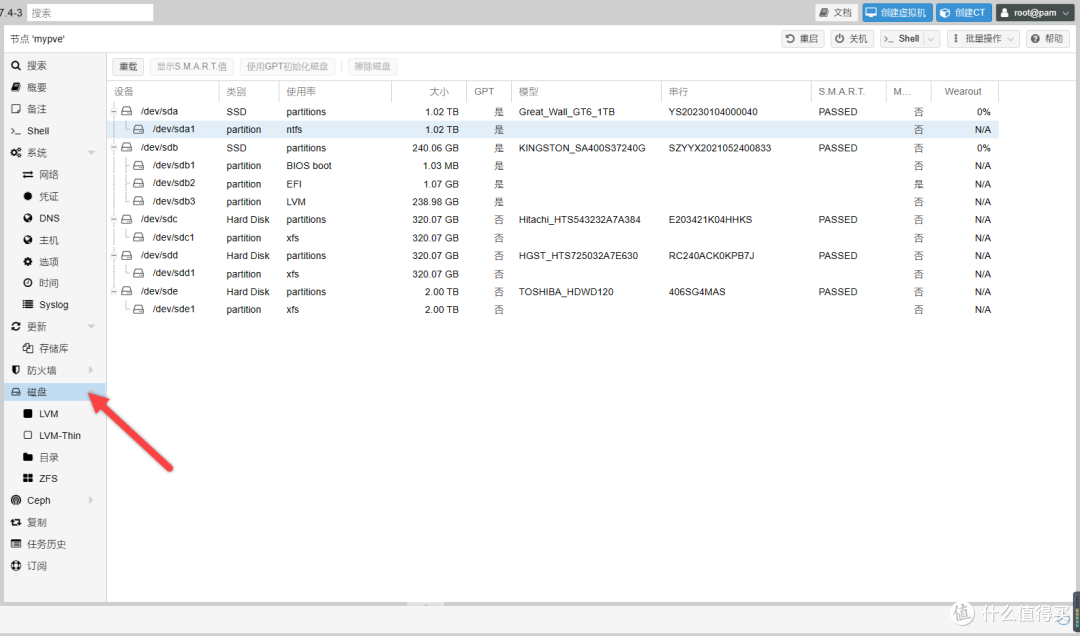Open the 复制 replication panel
The width and height of the screenshot is (1080, 636).
[x=36, y=521]
